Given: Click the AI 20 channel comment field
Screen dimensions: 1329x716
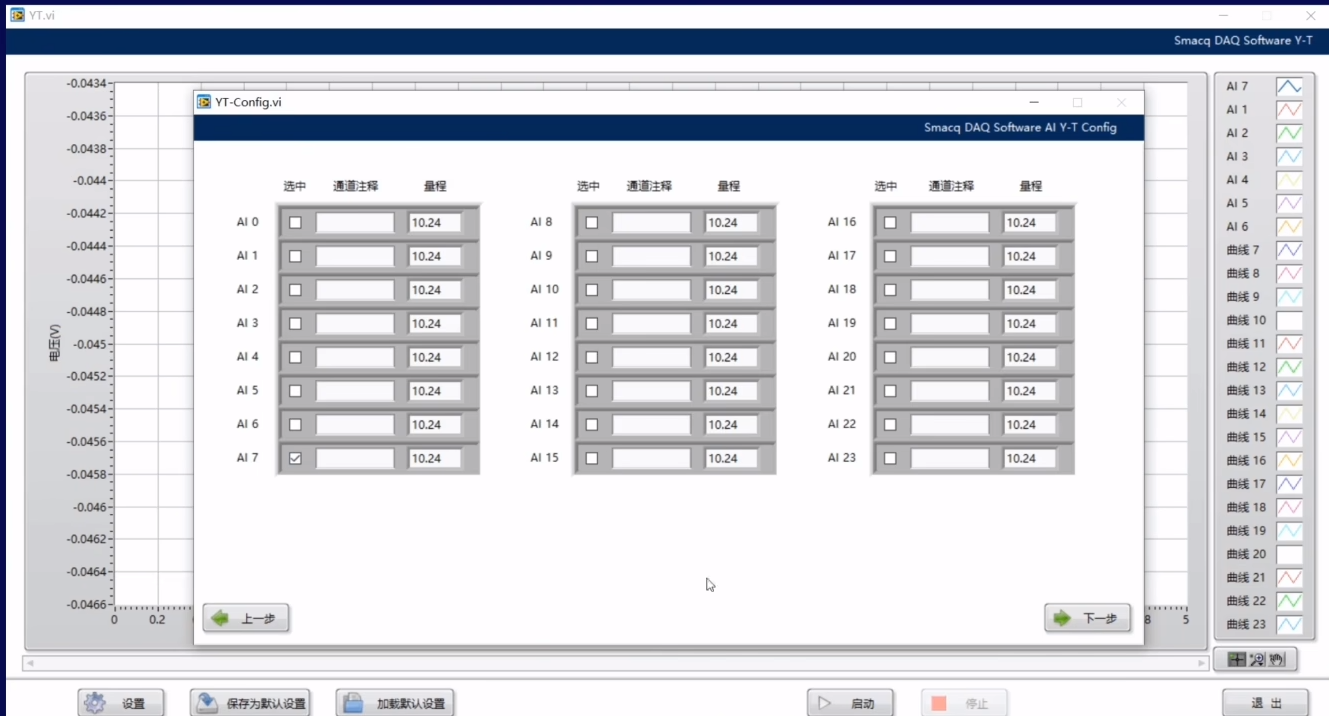Looking at the screenshot, I should [x=950, y=357].
